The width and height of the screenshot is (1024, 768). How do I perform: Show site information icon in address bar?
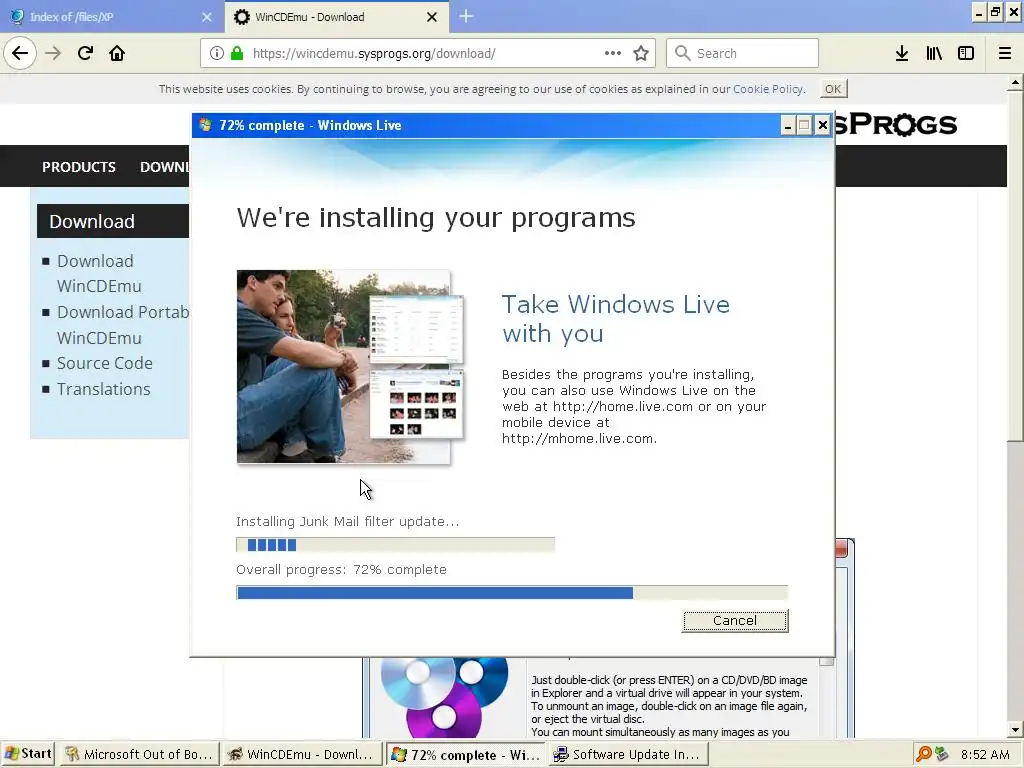coord(217,54)
